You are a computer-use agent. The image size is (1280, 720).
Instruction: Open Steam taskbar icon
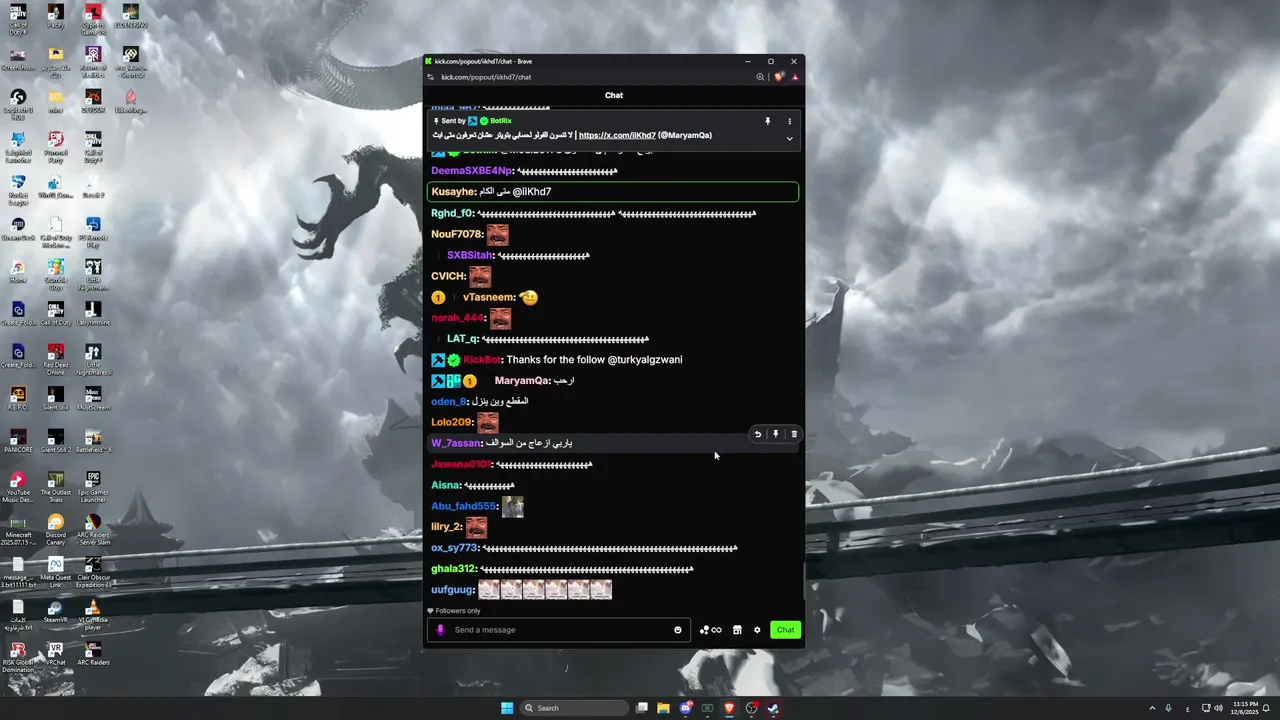click(773, 708)
